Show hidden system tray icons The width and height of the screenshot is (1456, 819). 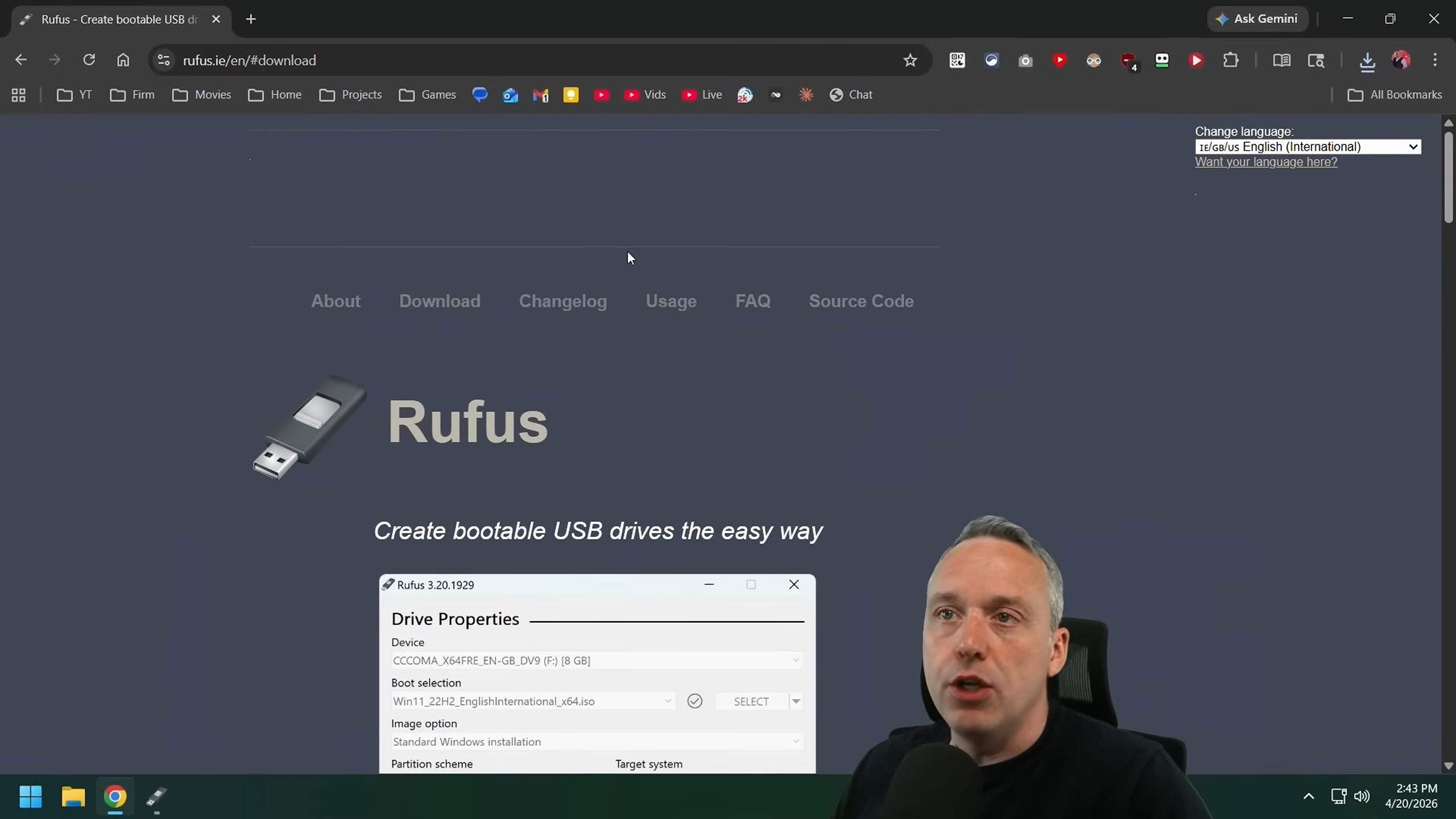(x=1309, y=796)
